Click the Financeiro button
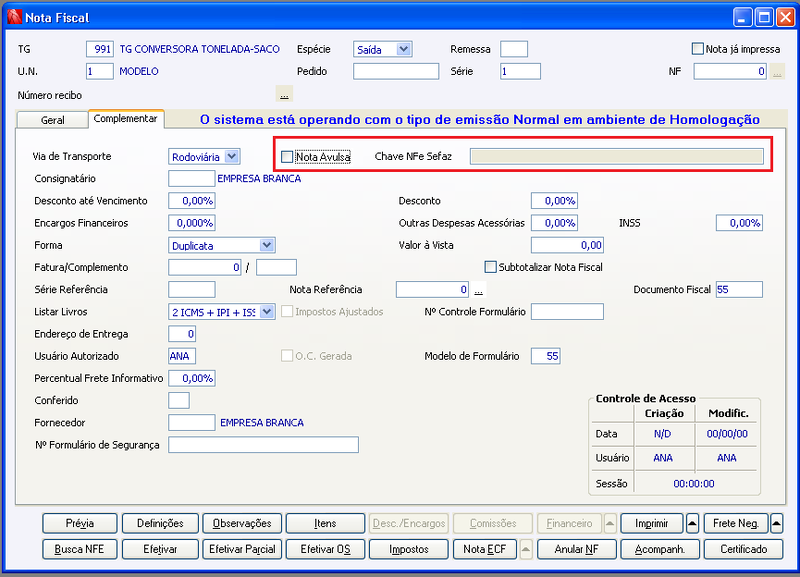 (x=569, y=523)
